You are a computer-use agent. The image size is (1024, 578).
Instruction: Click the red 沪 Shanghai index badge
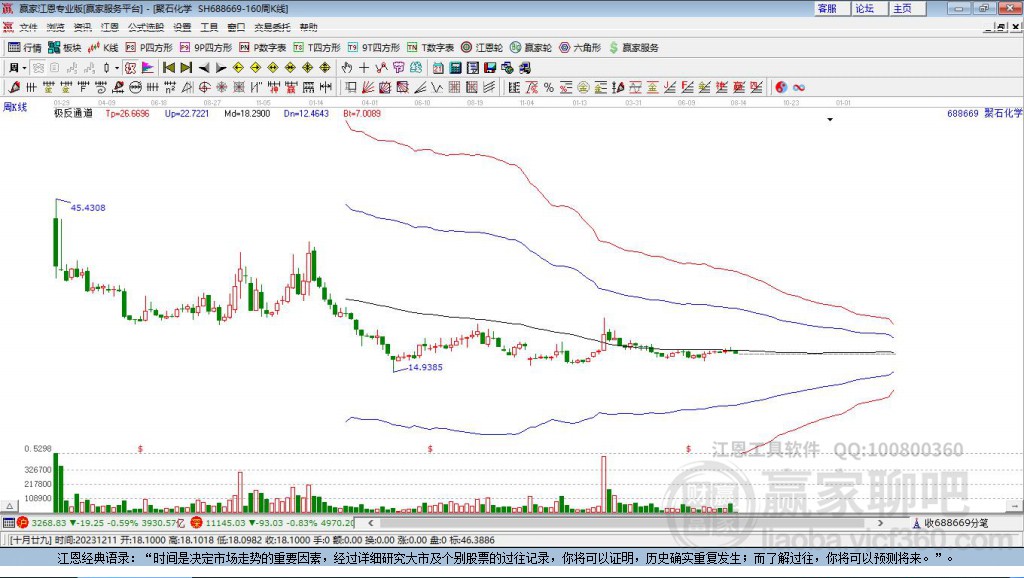pyautogui.click(x=23, y=522)
